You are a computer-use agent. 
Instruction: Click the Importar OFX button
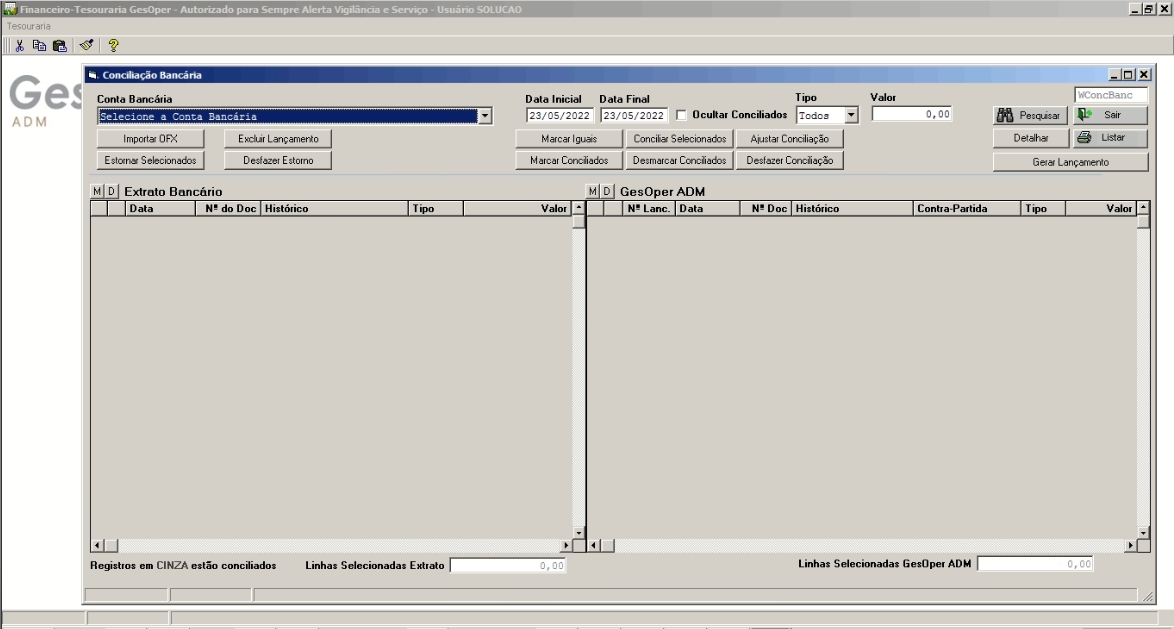tap(150, 139)
